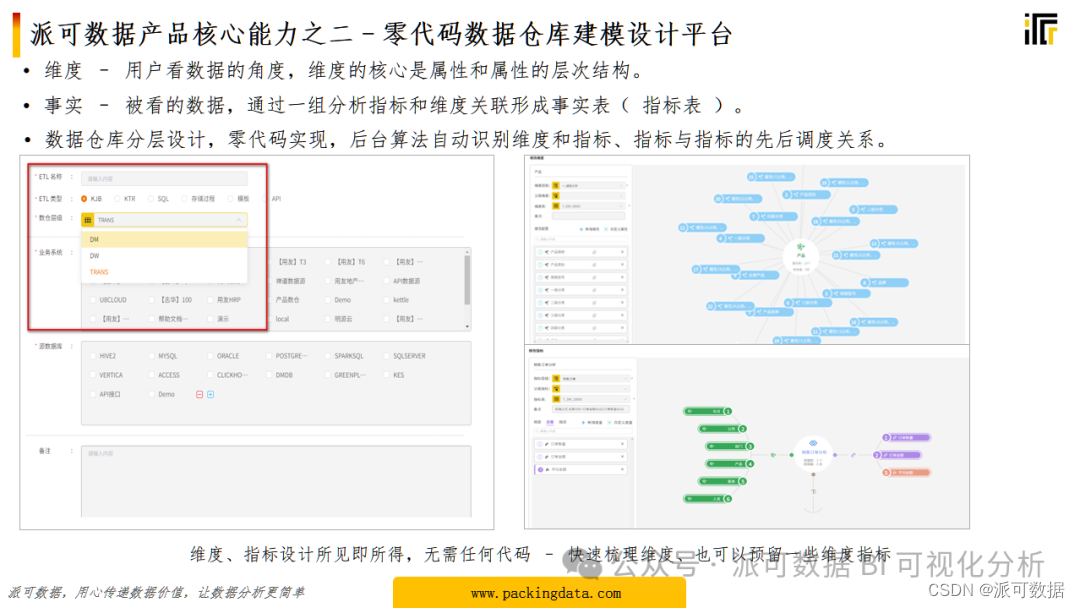Select the SQL ETL type radio
This screenshot has width=1080, height=608.
coord(151,198)
